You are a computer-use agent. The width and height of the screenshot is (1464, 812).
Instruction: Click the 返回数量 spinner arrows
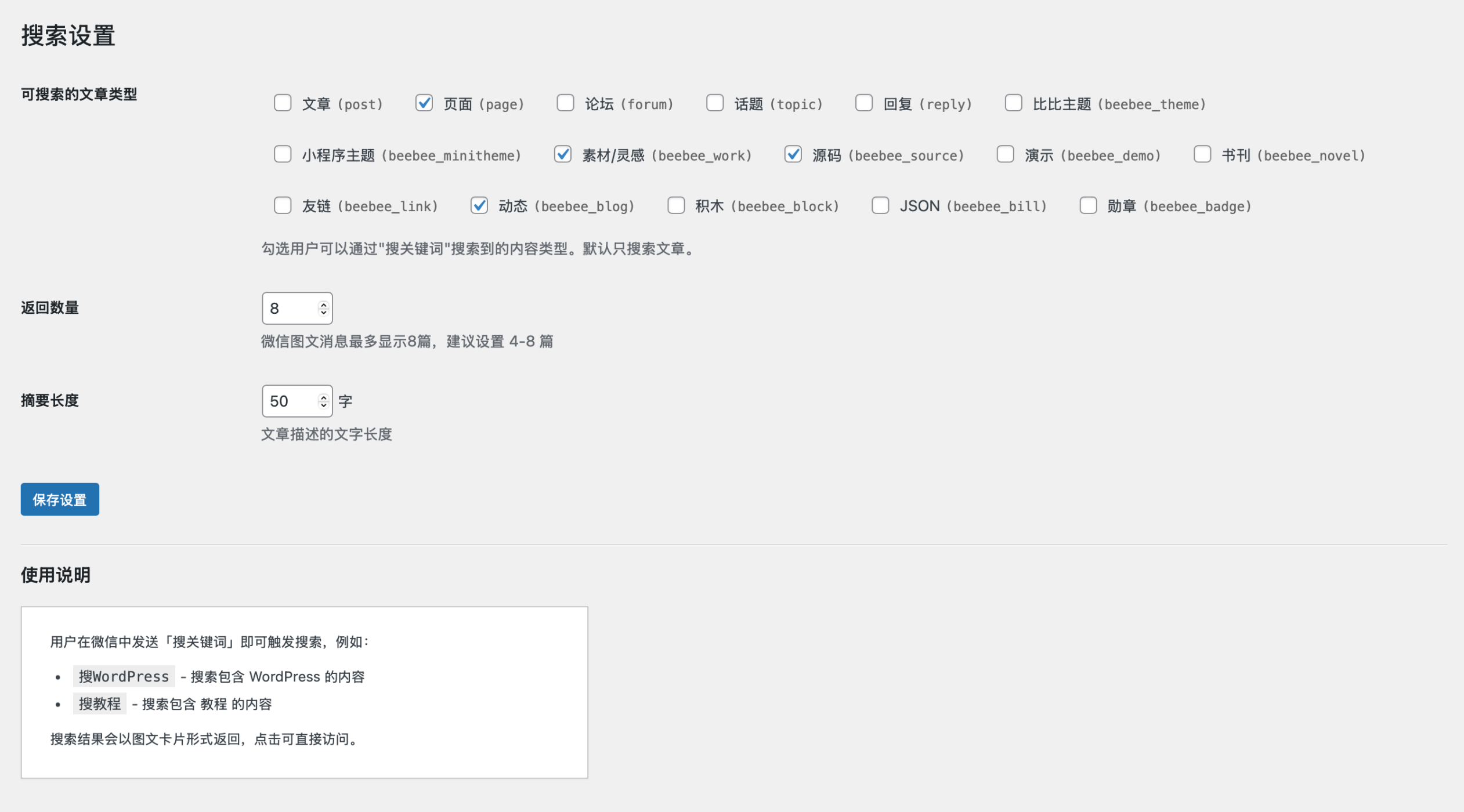pos(323,308)
